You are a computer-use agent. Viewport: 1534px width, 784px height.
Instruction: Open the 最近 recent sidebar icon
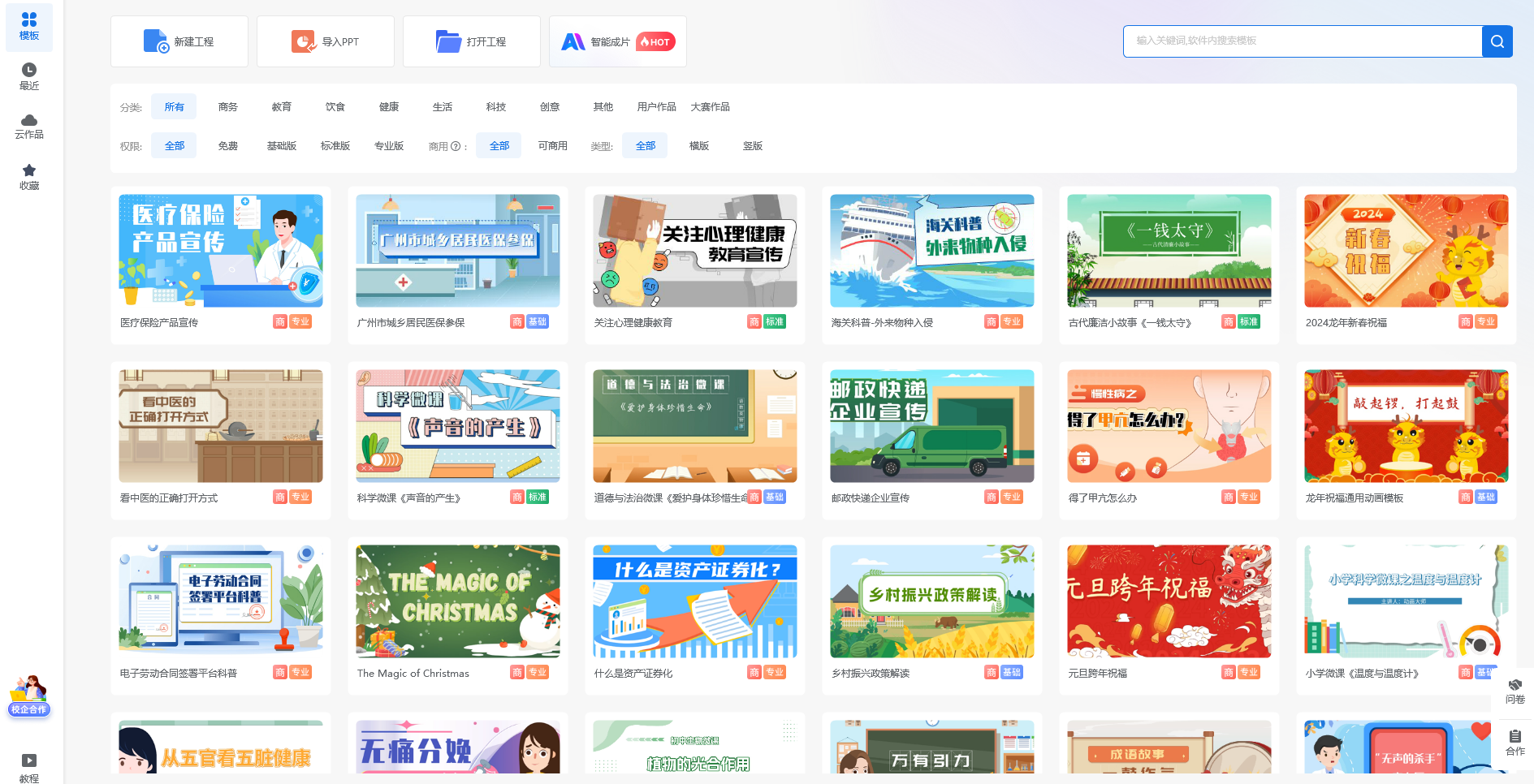click(29, 76)
